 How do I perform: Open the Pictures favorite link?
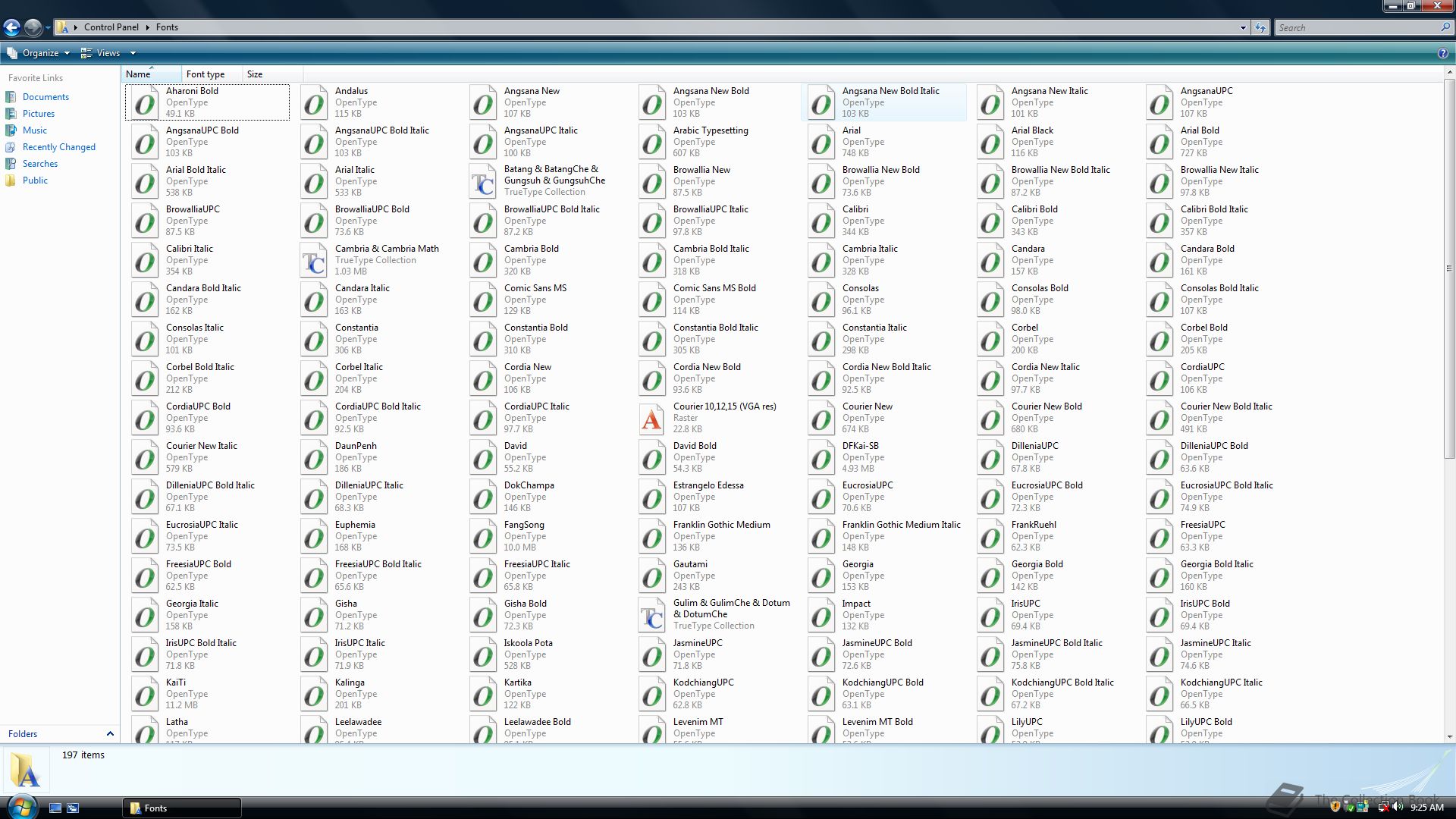pos(39,114)
